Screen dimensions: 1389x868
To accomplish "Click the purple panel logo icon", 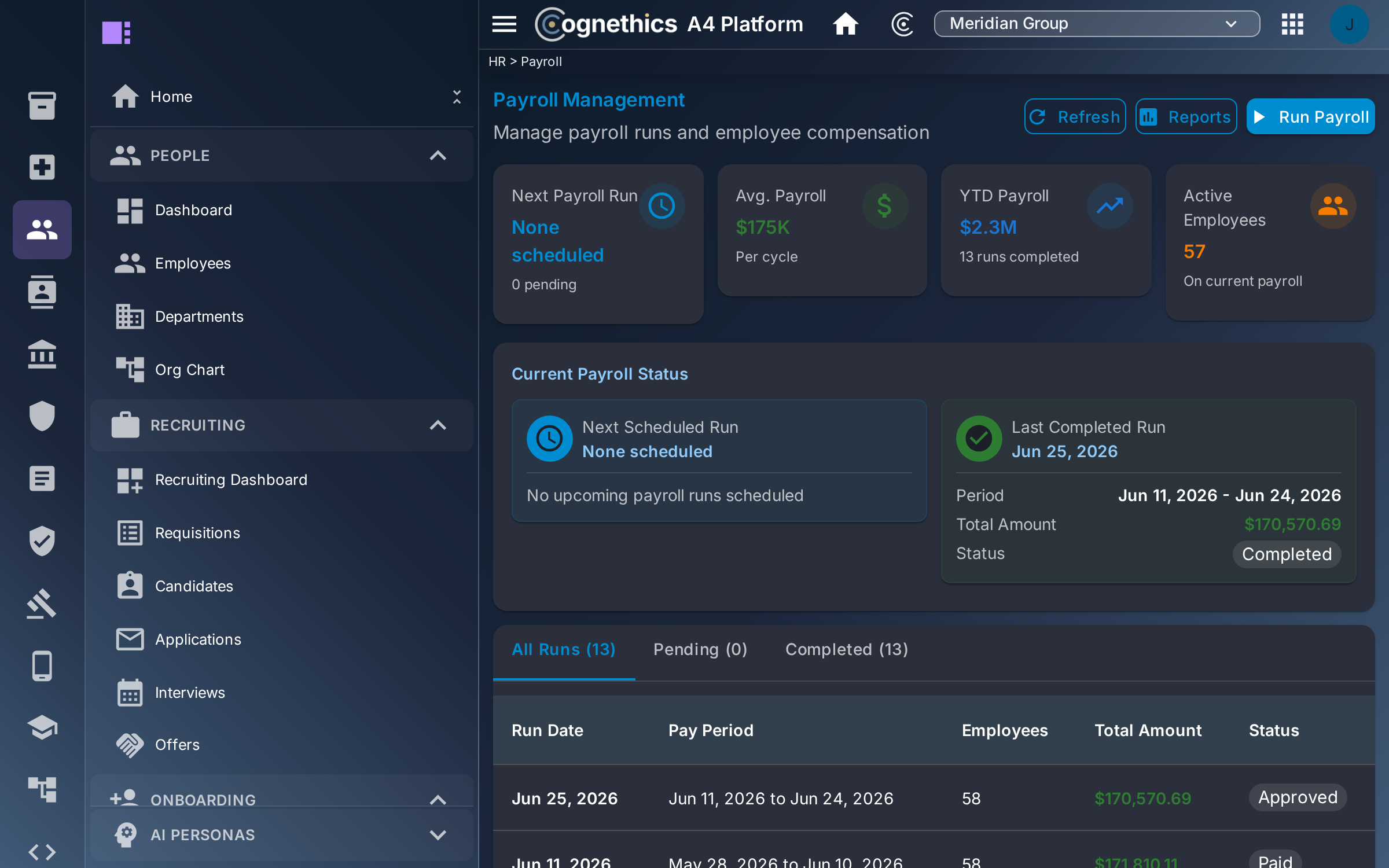I will (116, 32).
